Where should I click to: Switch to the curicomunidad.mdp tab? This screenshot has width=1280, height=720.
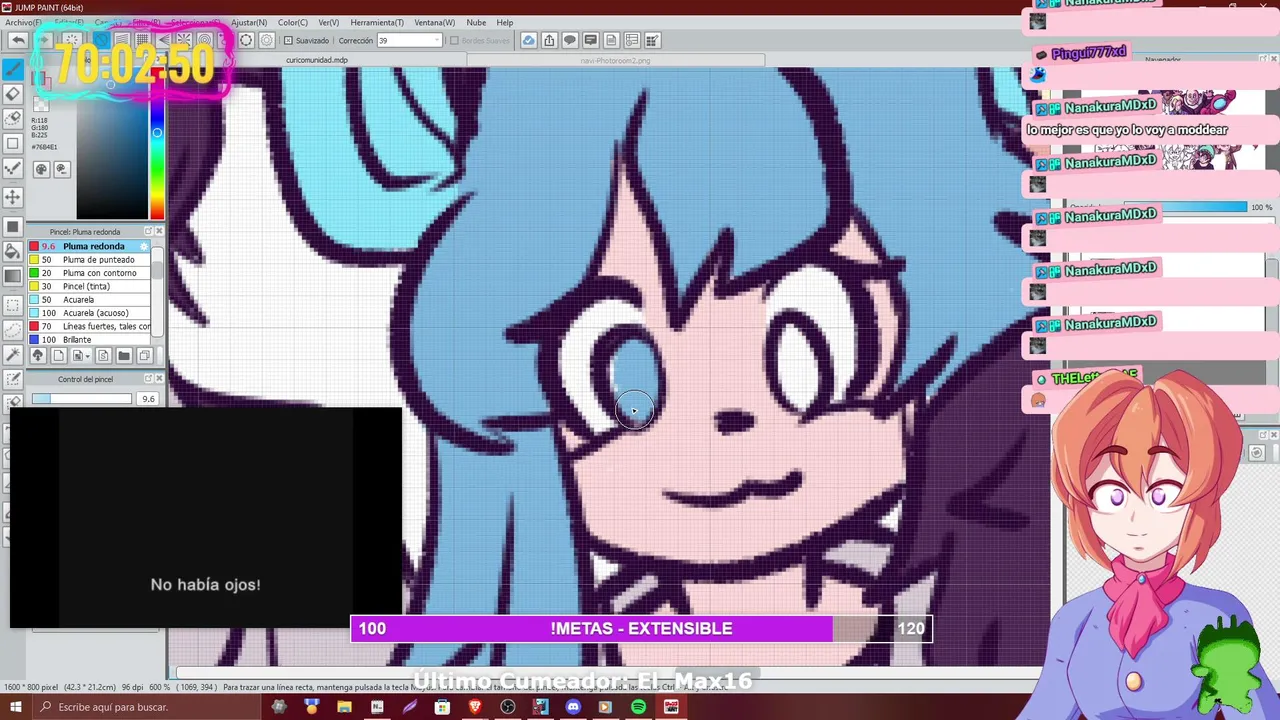[317, 60]
